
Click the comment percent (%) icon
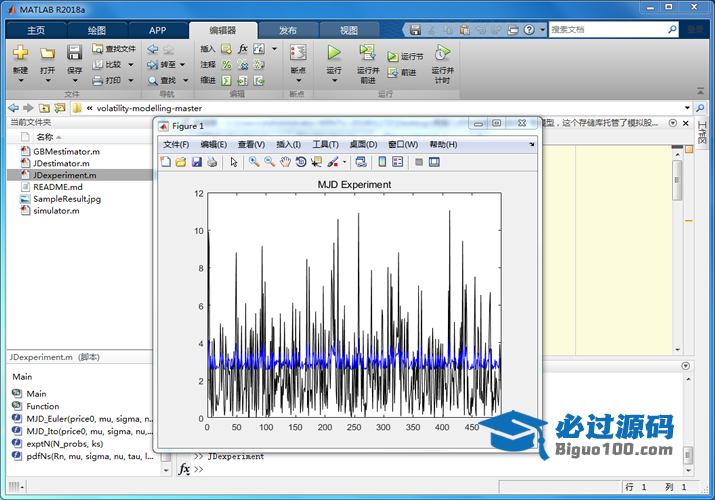(226, 65)
